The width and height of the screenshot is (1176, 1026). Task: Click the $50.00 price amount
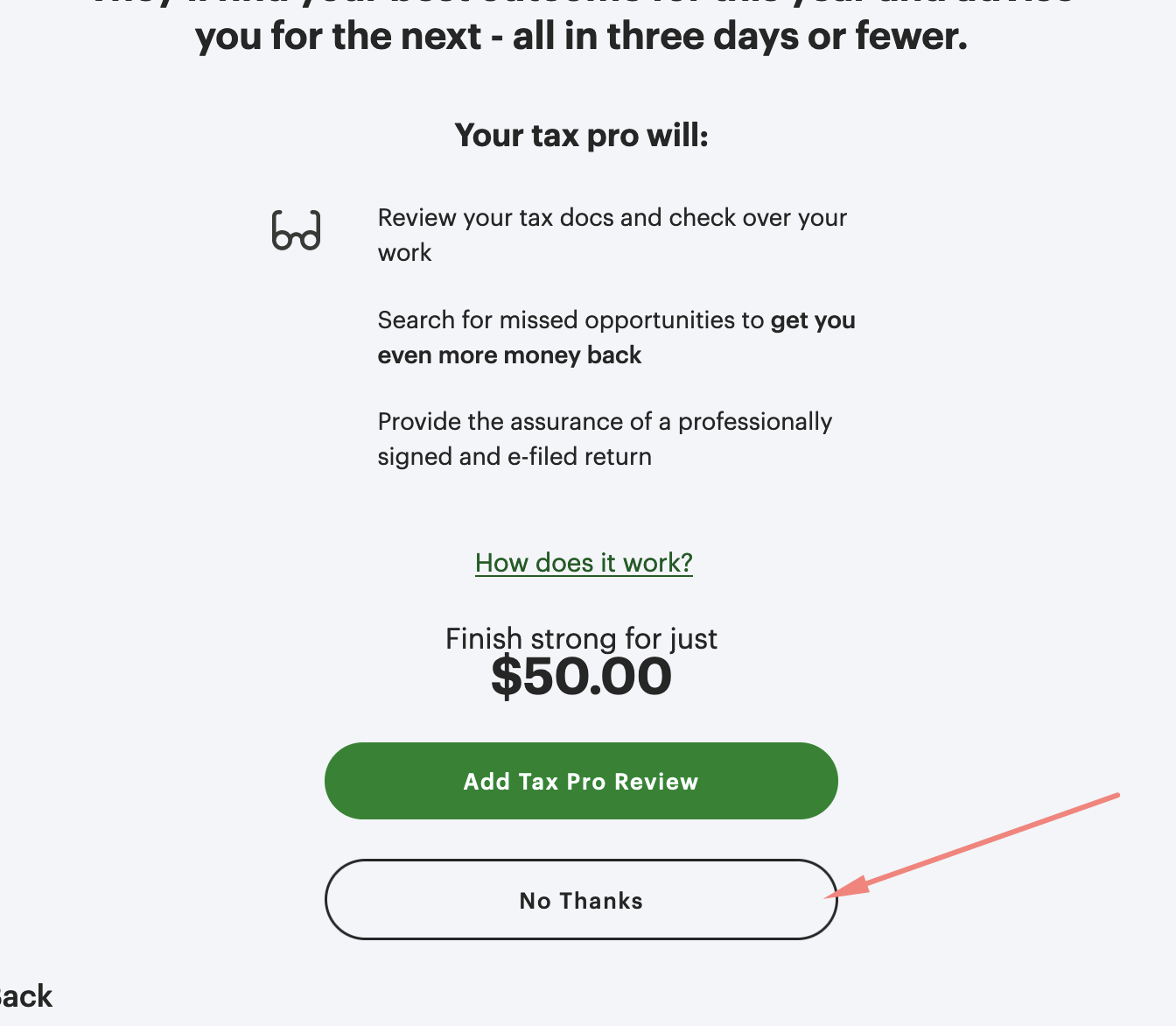point(581,677)
